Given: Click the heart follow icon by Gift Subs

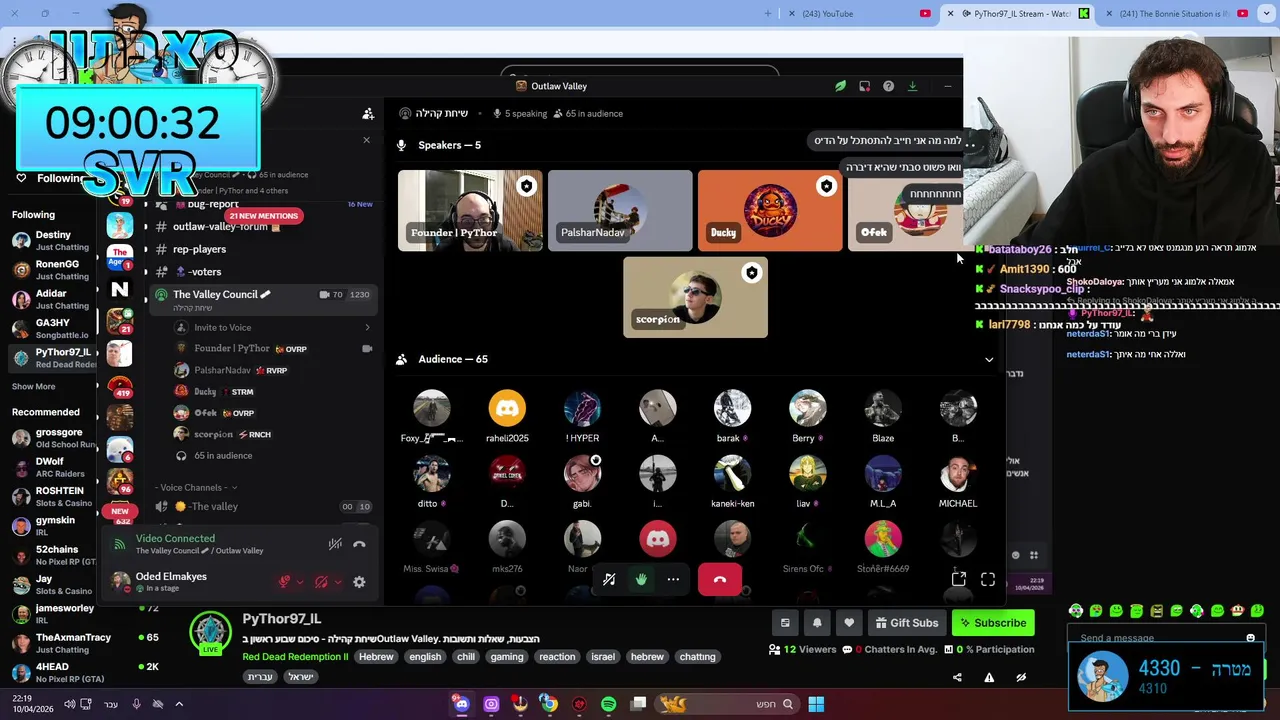Looking at the screenshot, I should [x=849, y=623].
